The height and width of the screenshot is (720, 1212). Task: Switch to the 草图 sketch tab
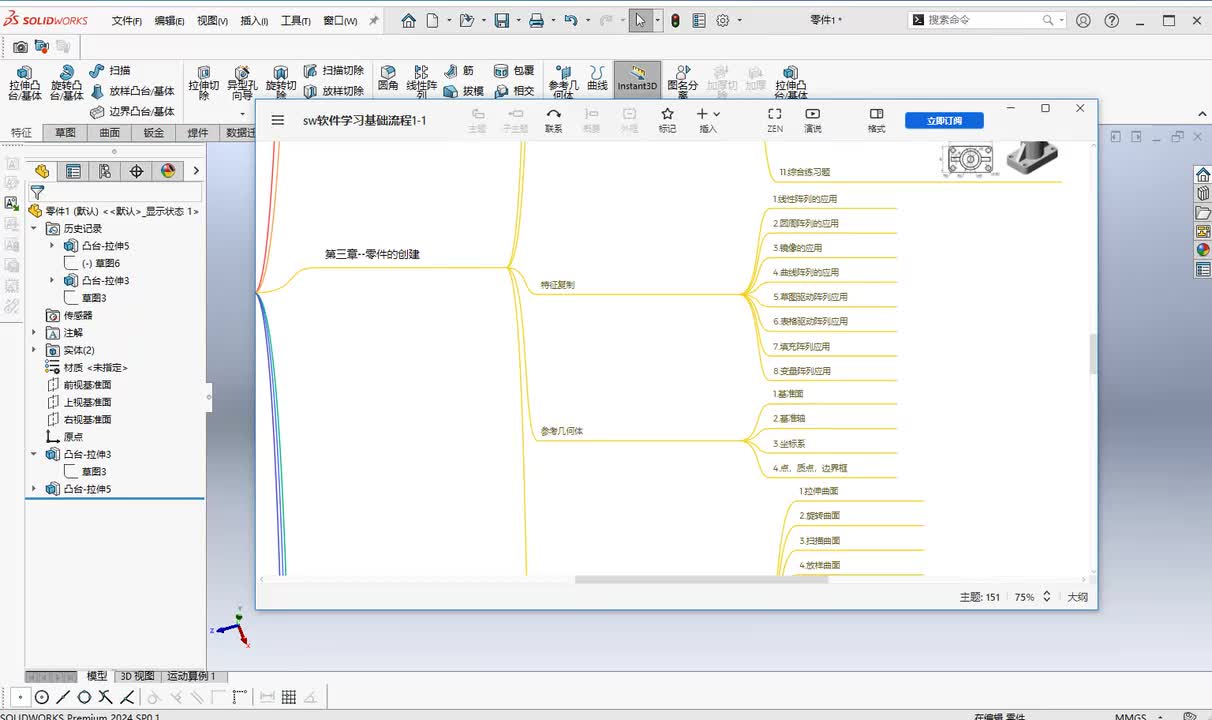click(65, 133)
